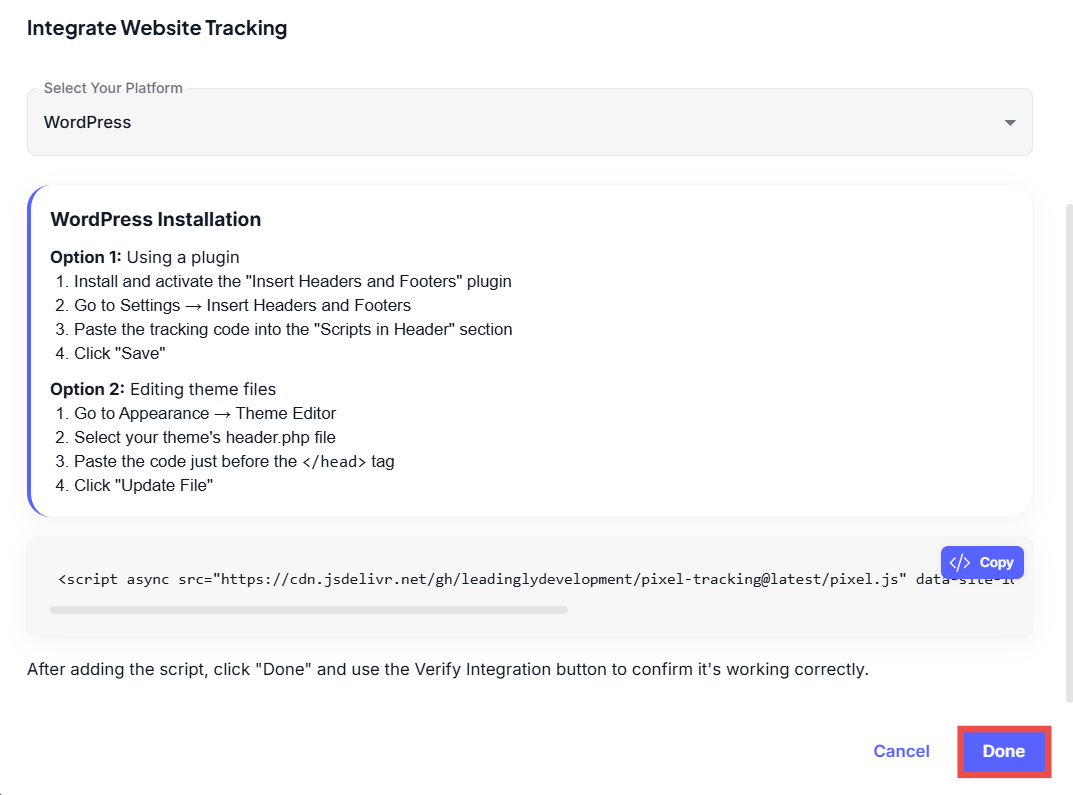Open the Select Your Platform dropdown
This screenshot has width=1073, height=795.
528,122
